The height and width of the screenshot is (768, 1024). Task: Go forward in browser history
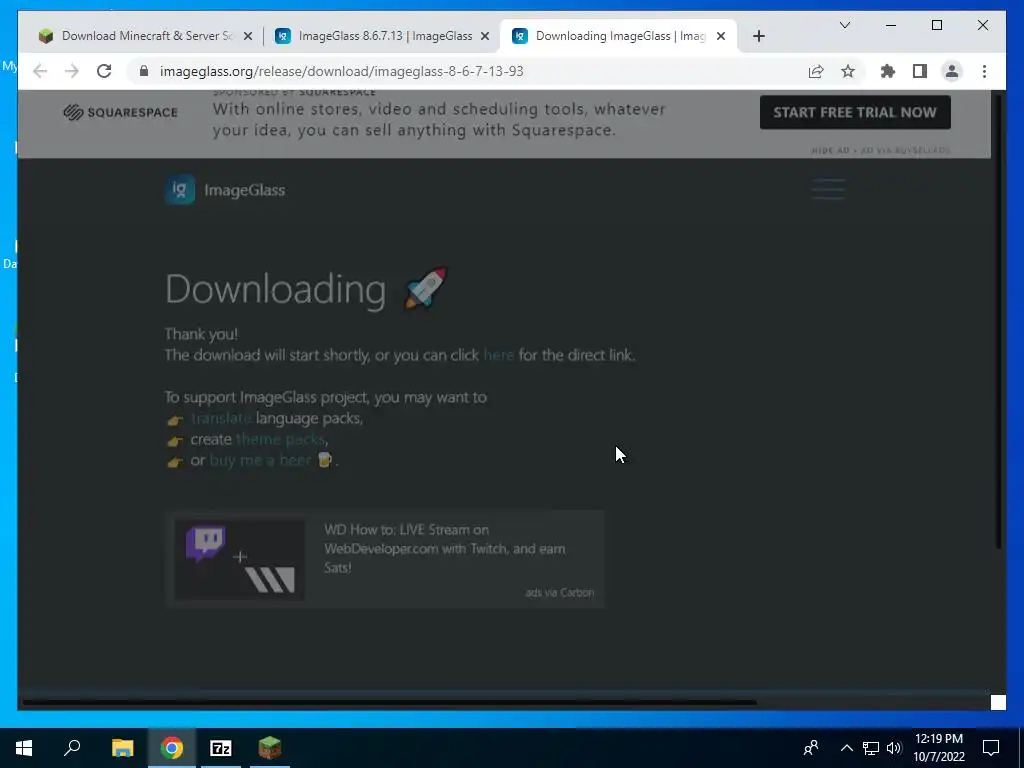pyautogui.click(x=72, y=71)
